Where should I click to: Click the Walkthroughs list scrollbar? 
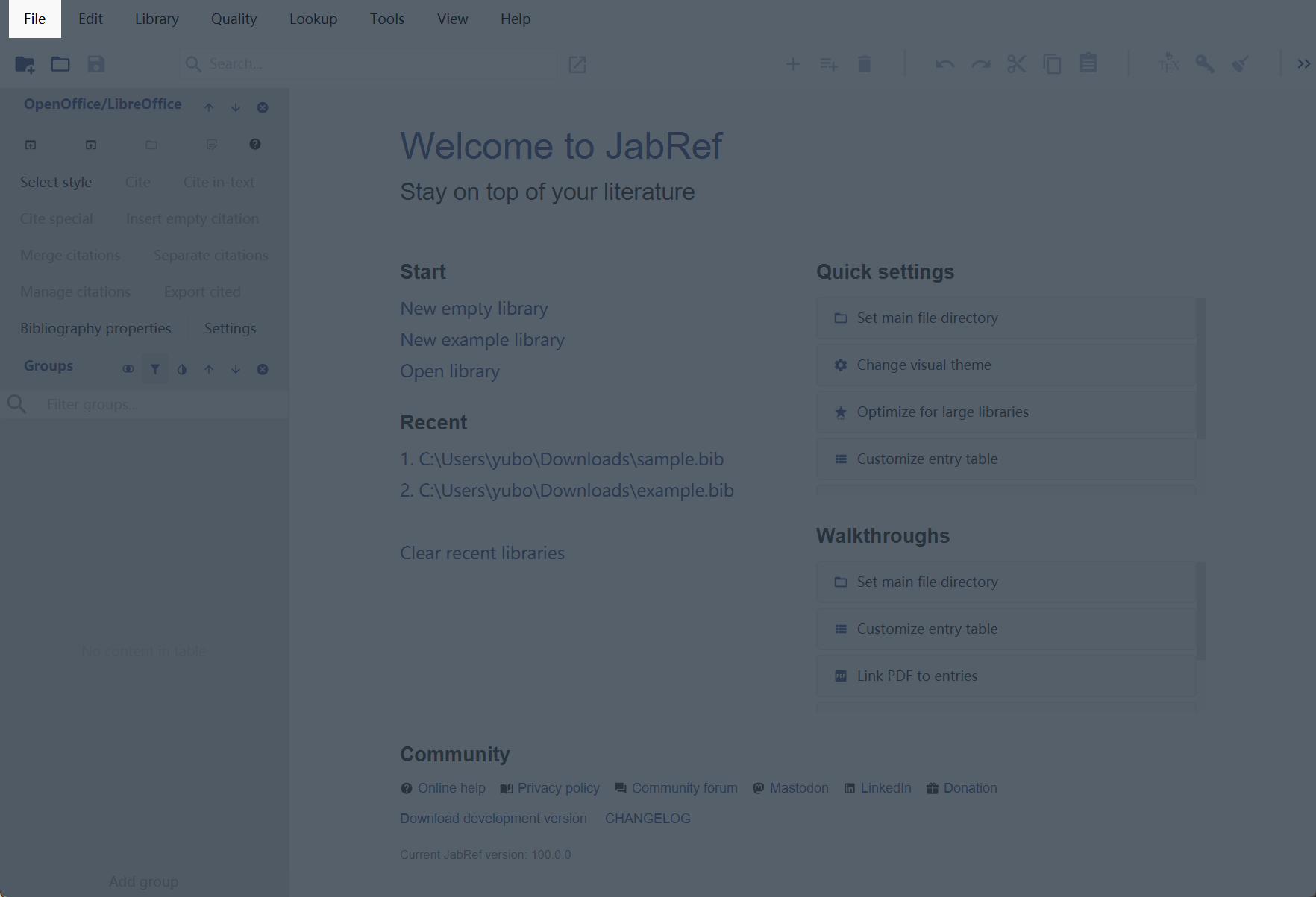pos(1201,611)
